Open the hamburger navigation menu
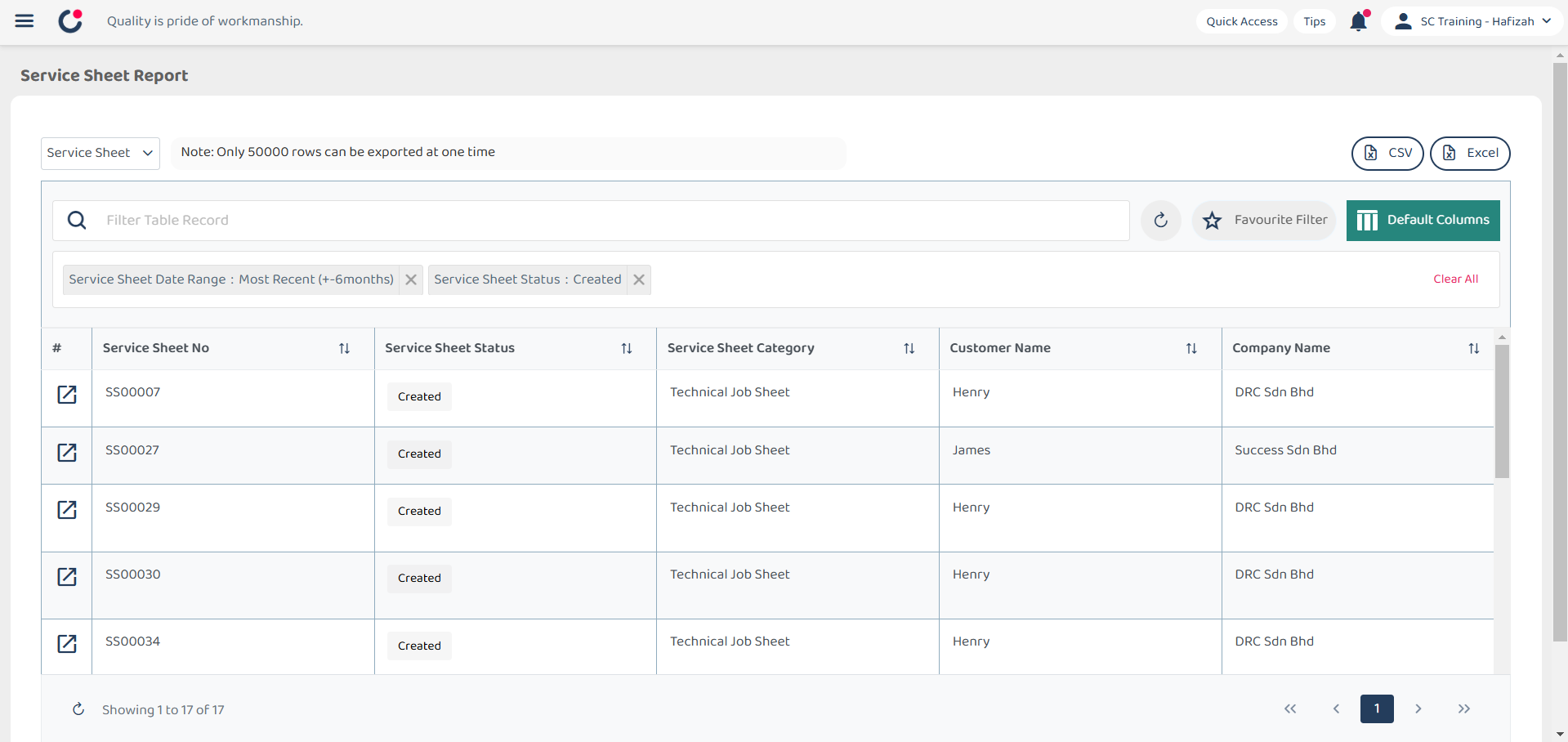The width and height of the screenshot is (1568, 742). tap(25, 21)
